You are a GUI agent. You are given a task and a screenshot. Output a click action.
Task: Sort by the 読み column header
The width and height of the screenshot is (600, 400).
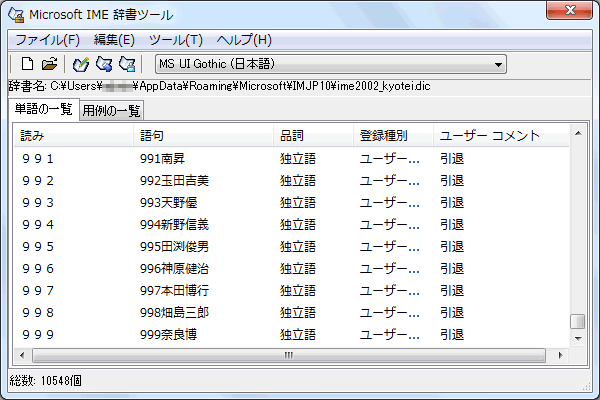[x=73, y=135]
